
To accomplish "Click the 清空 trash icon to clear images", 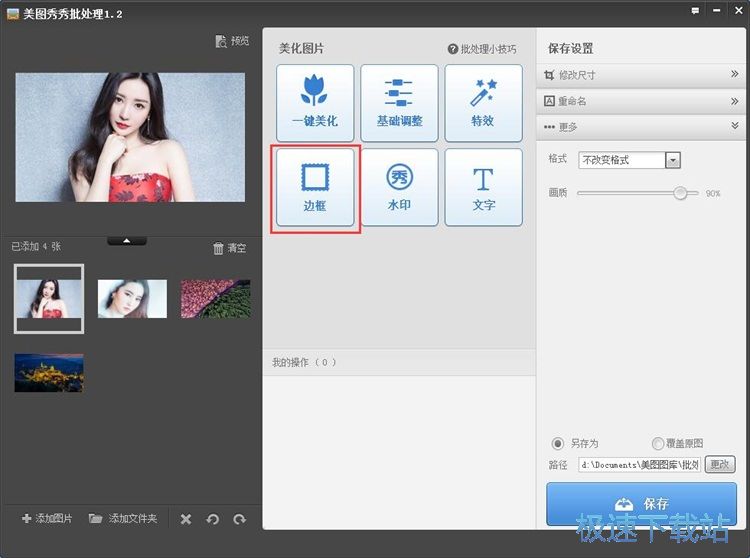I will (x=219, y=248).
